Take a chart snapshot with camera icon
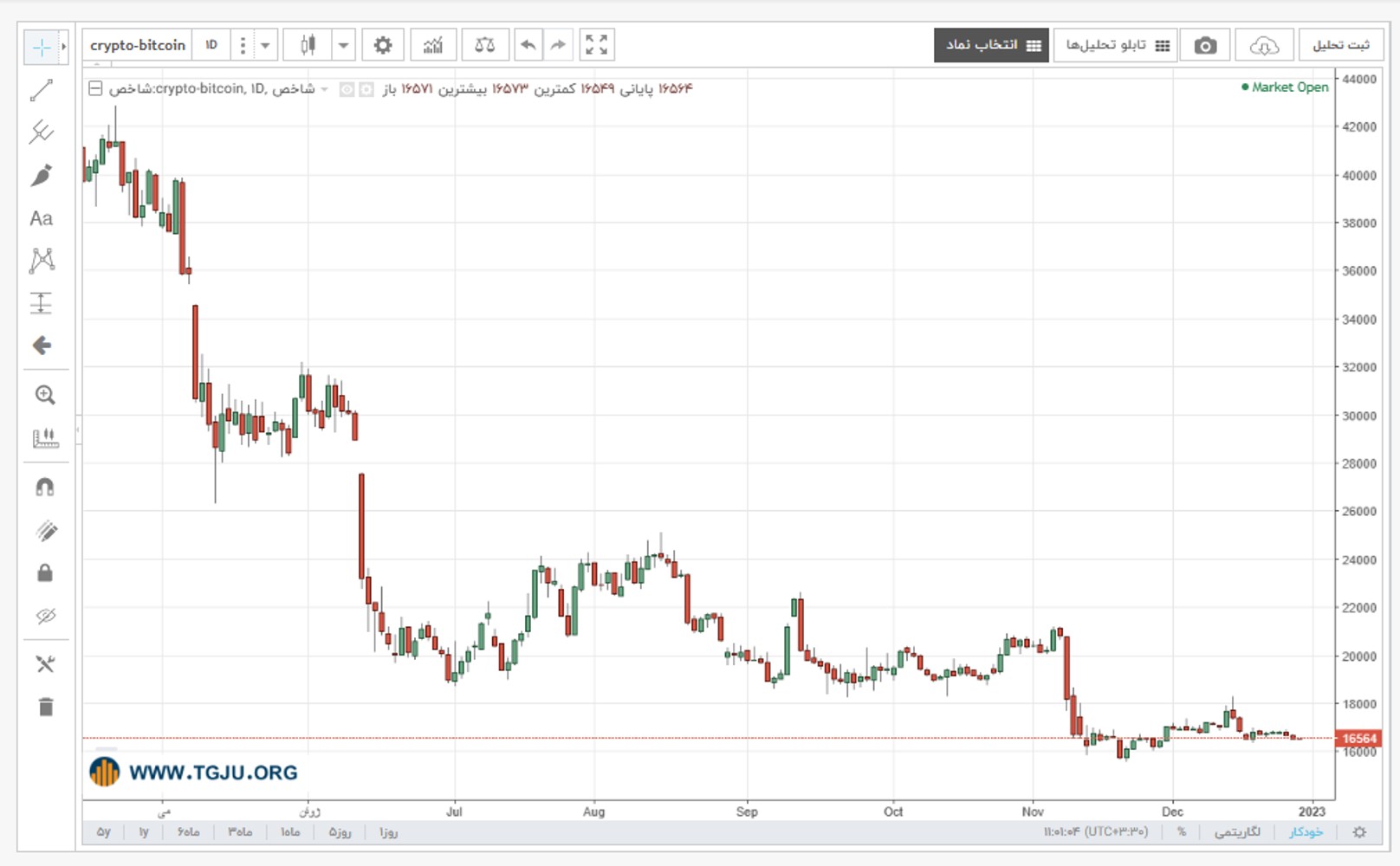 click(1205, 45)
